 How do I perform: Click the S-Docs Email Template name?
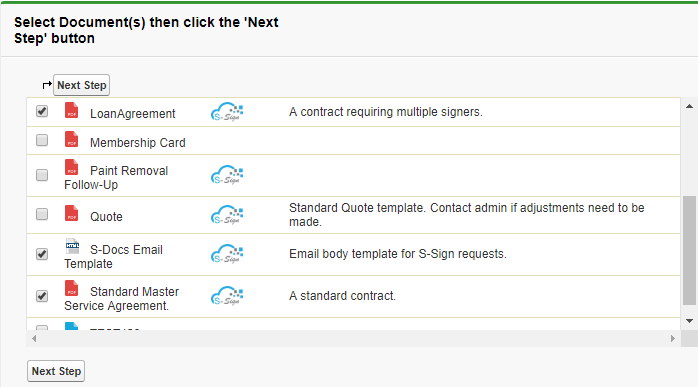coord(114,257)
